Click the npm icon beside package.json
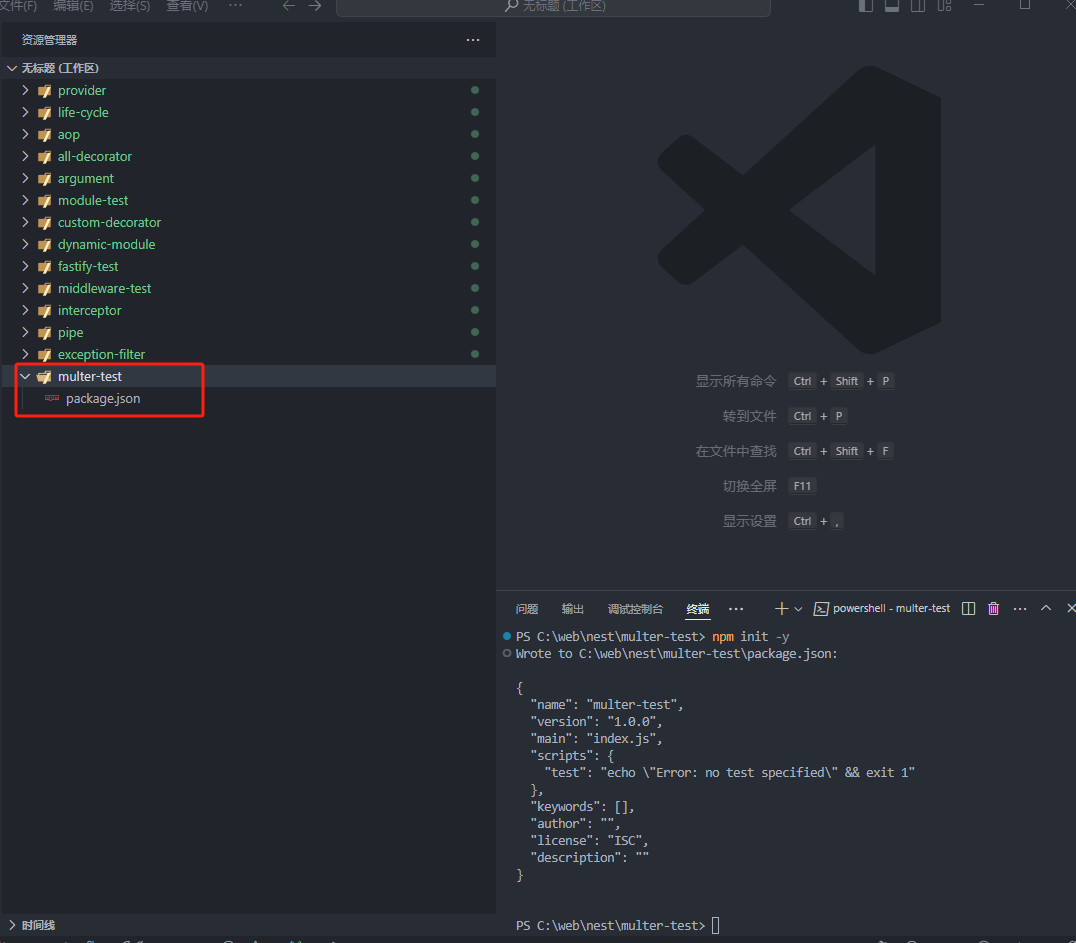Screen dimensions: 1076x943 click(51, 398)
